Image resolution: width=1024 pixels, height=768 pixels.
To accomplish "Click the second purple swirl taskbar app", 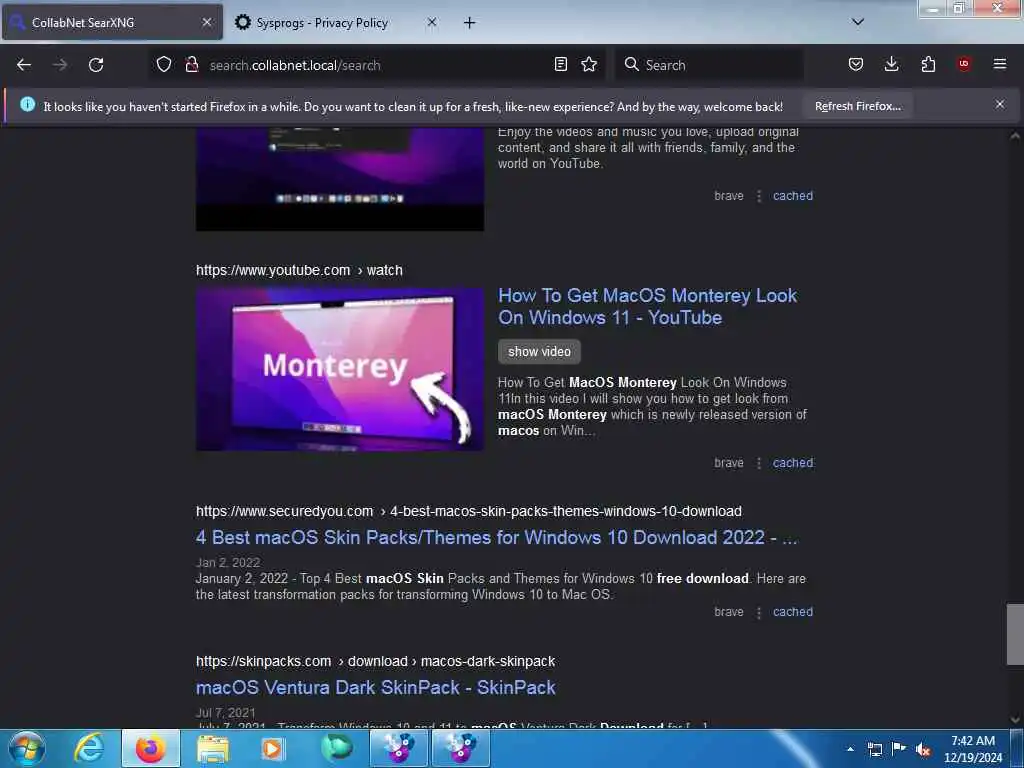I will point(460,748).
